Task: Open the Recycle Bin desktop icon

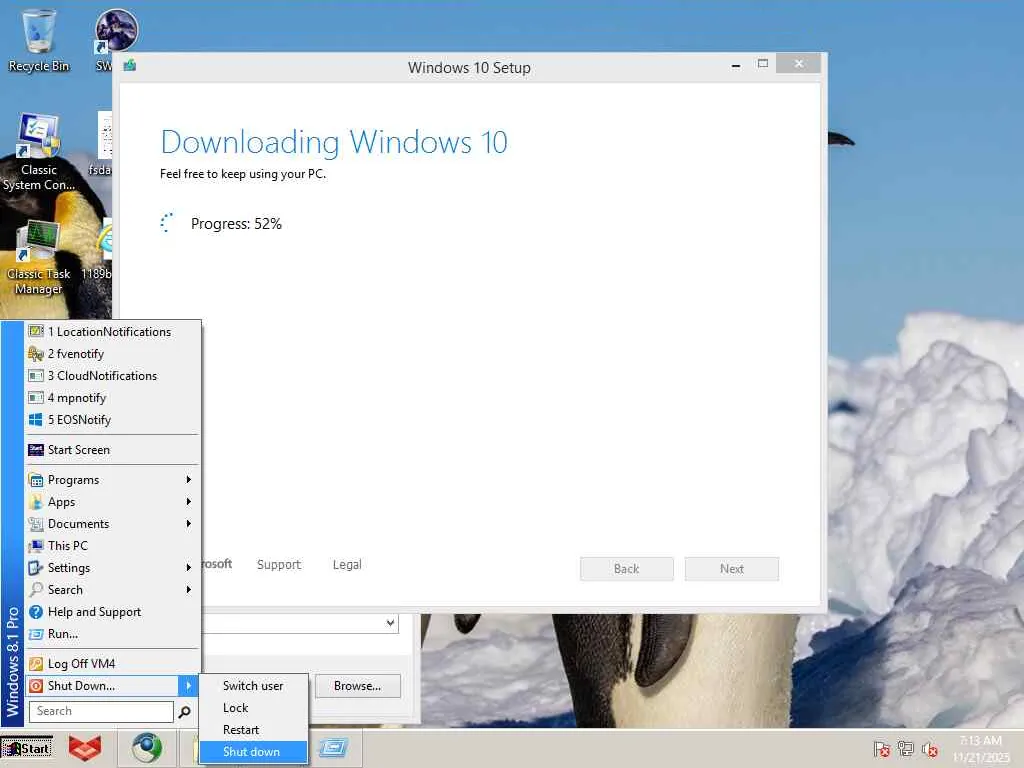Action: 39,40
